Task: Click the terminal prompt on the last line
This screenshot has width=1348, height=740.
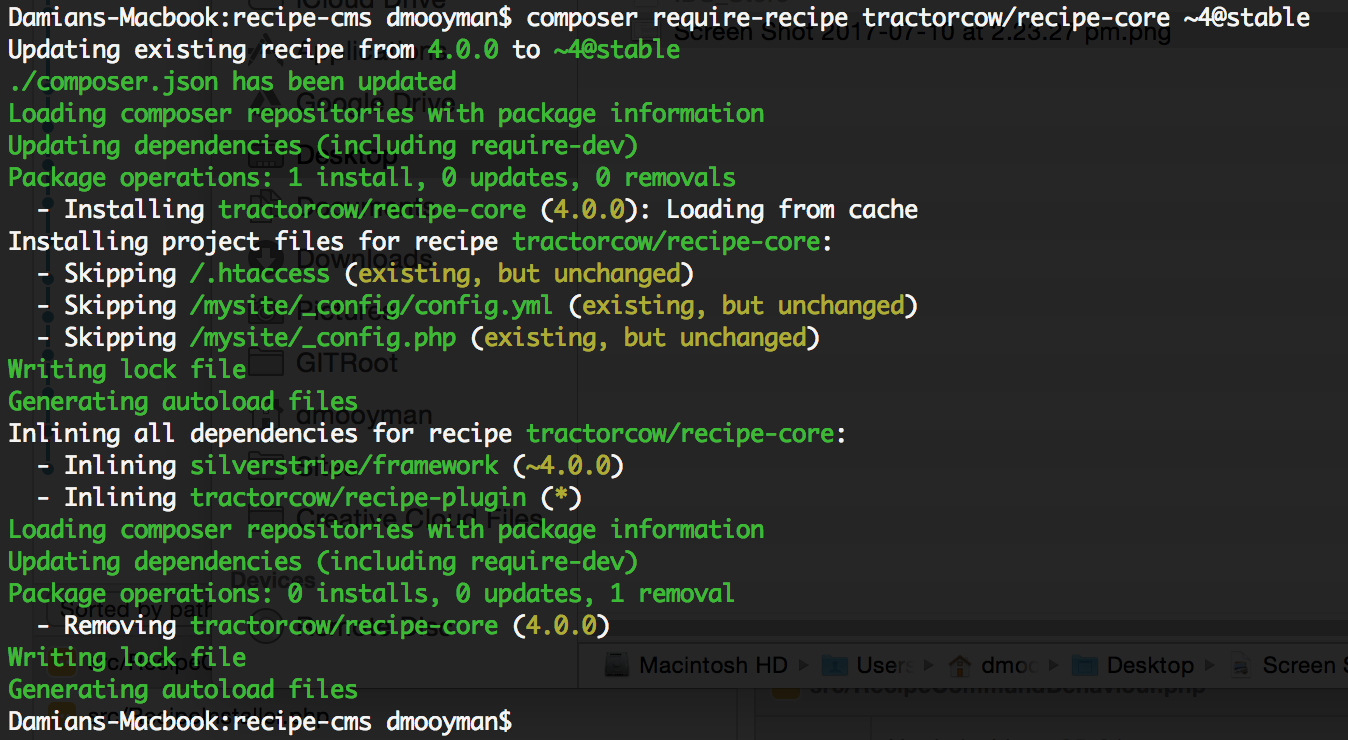Action: (260, 721)
